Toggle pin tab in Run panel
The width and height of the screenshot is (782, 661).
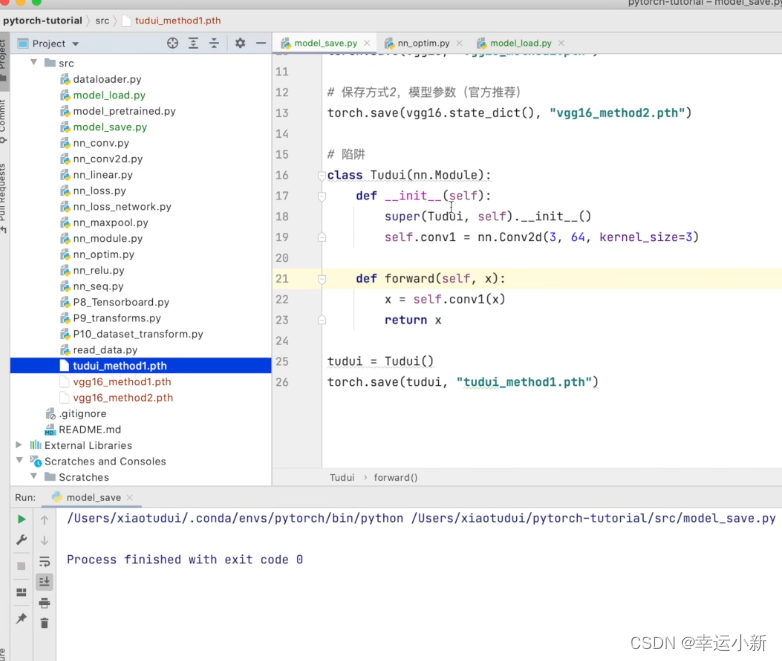21,620
